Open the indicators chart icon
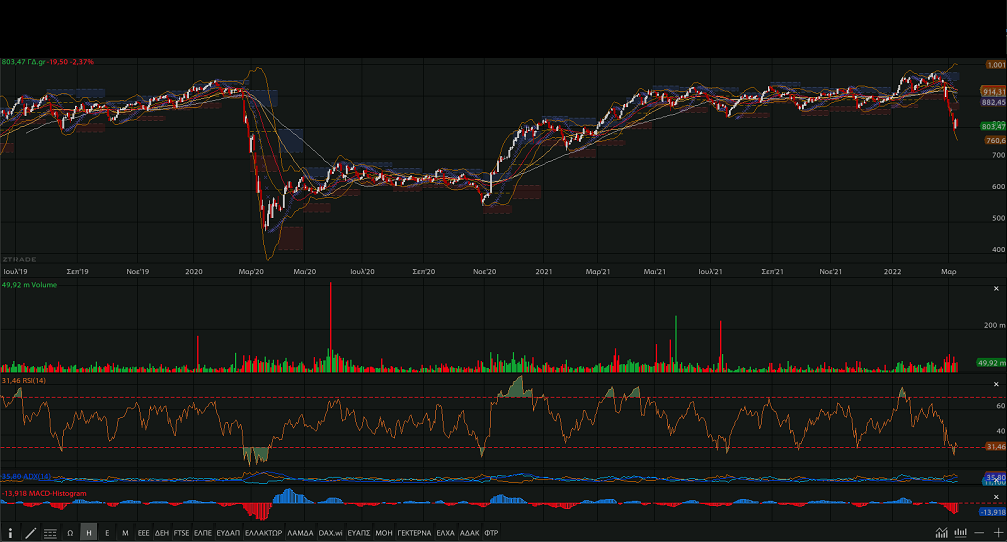This screenshot has width=1007, height=542. pos(941,533)
